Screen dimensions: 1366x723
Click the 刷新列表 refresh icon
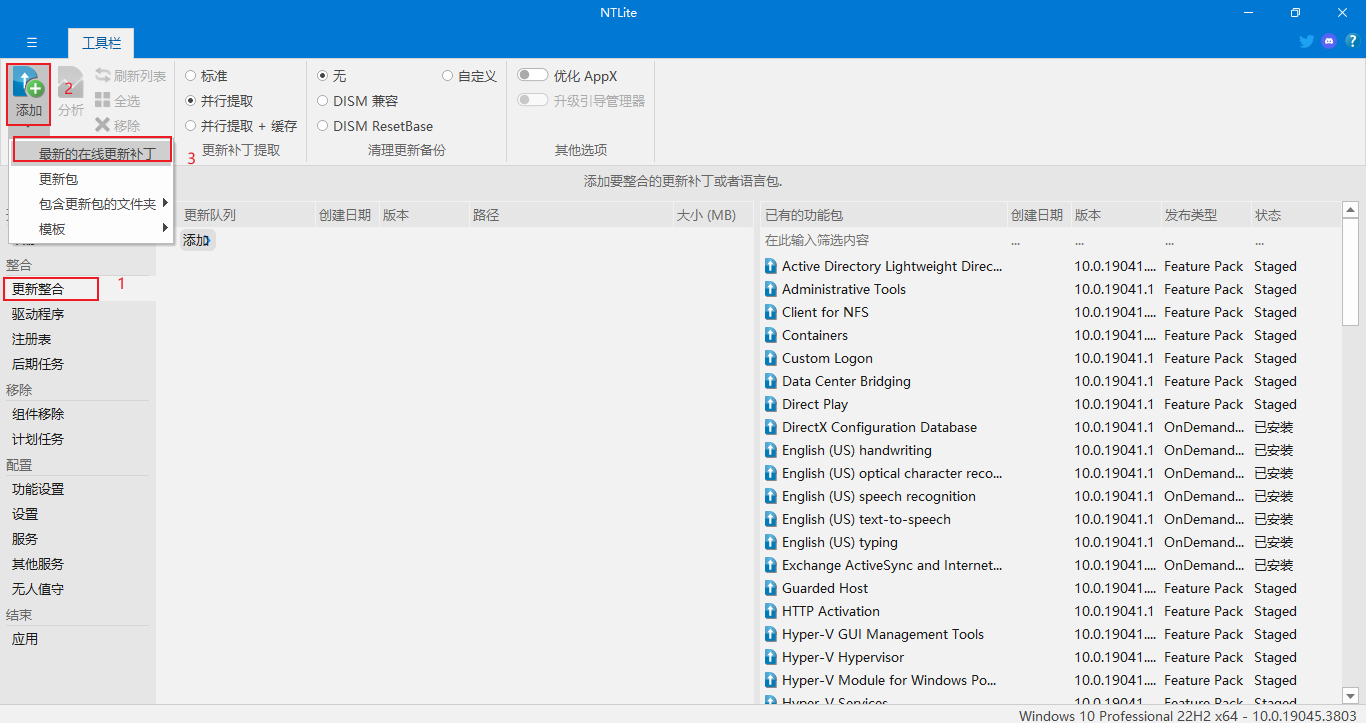[x=102, y=76]
